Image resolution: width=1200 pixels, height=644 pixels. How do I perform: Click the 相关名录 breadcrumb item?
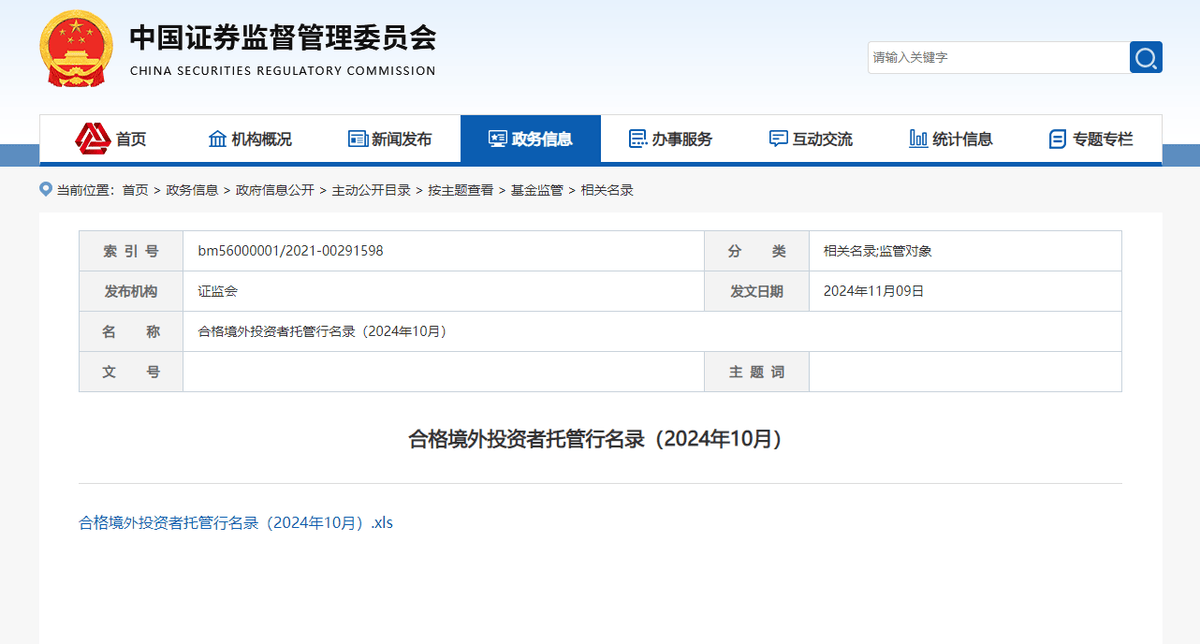point(607,190)
